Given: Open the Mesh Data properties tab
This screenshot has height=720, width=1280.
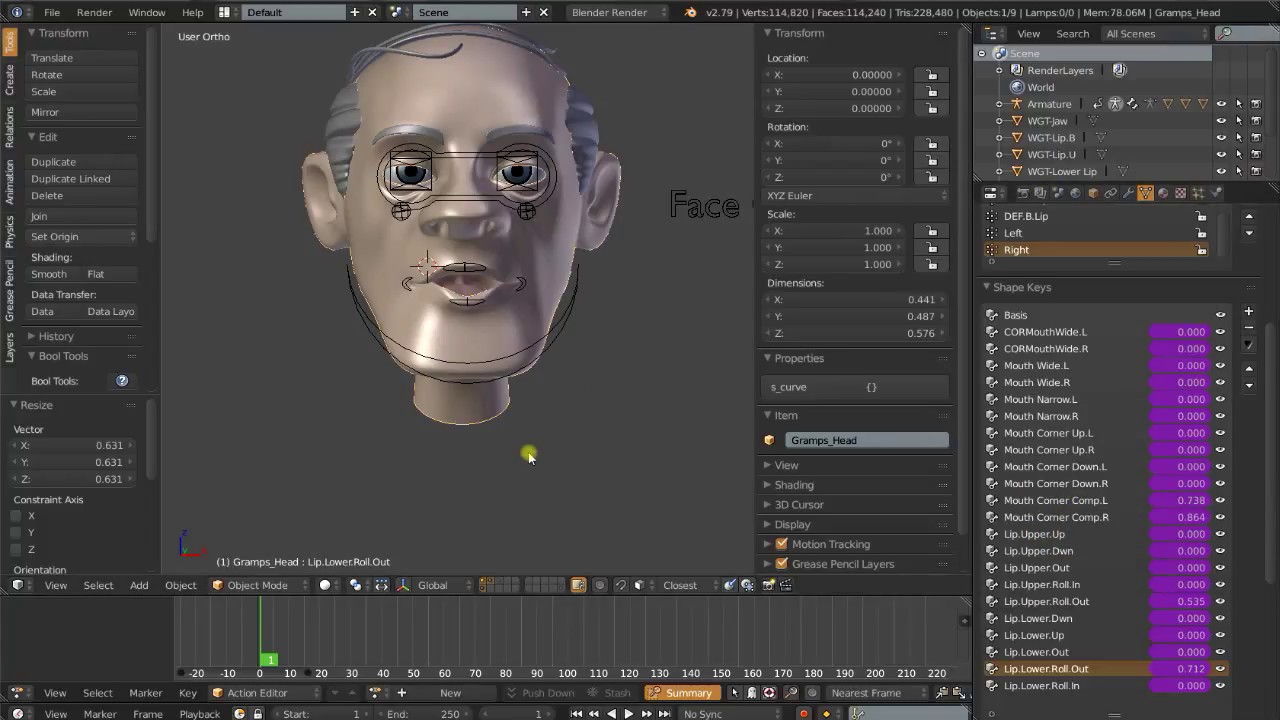Looking at the screenshot, I should coord(1145,193).
